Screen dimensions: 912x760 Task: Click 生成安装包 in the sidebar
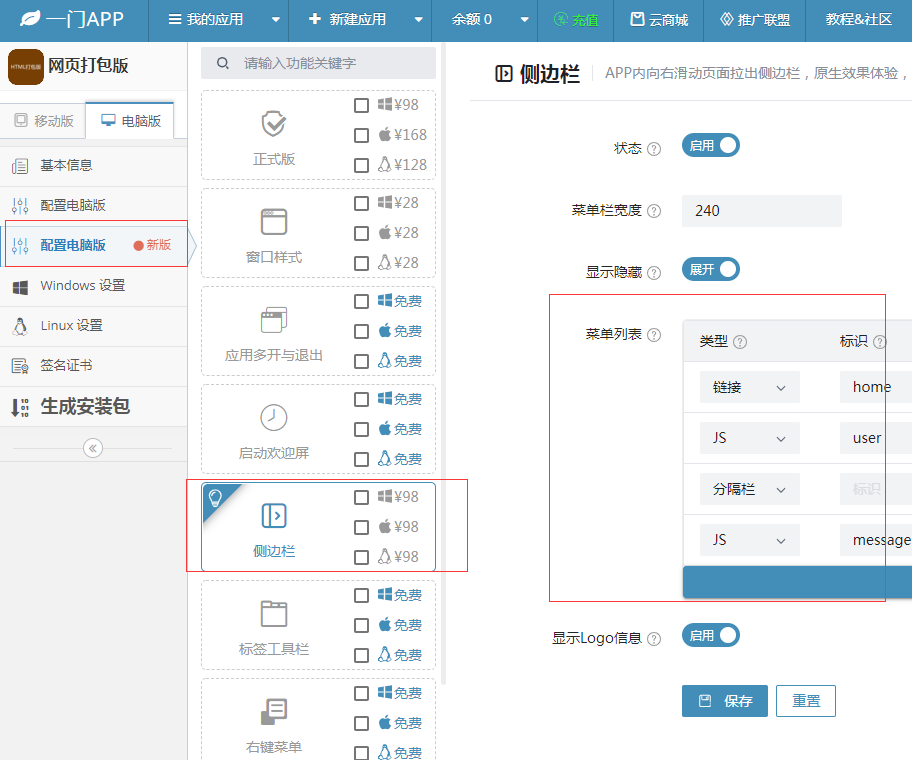94,407
